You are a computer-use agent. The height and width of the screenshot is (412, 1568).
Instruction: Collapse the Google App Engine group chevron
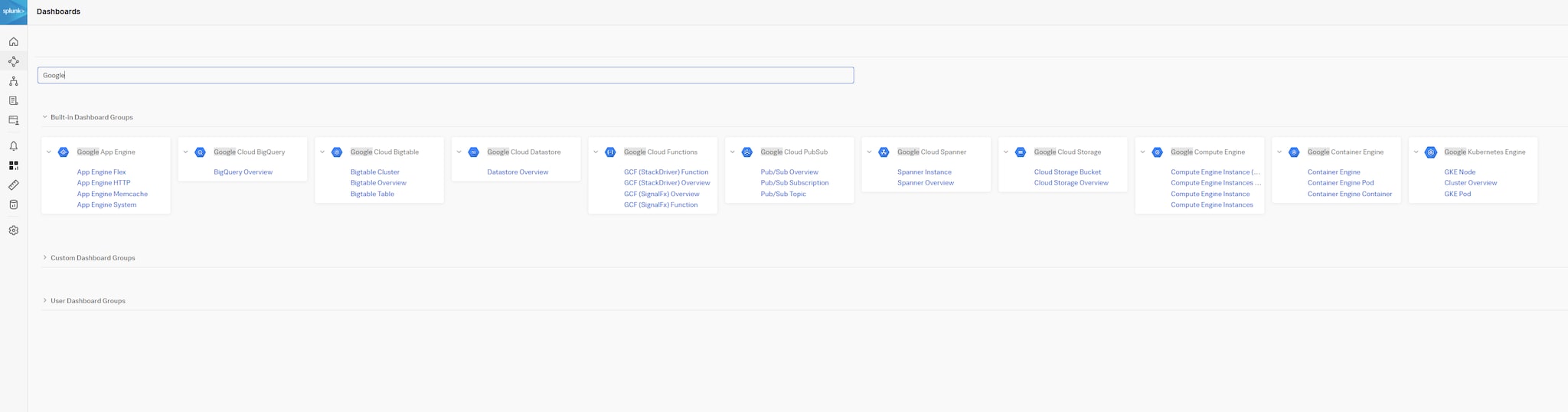[49, 152]
